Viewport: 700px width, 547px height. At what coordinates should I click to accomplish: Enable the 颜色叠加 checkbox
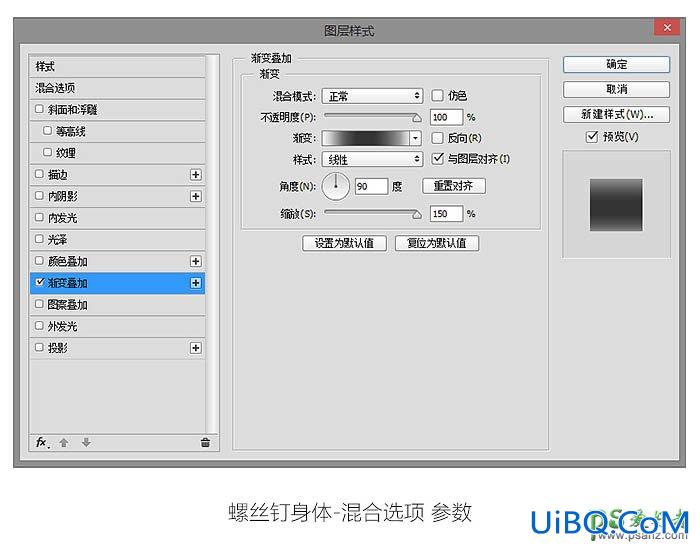pyautogui.click(x=39, y=260)
